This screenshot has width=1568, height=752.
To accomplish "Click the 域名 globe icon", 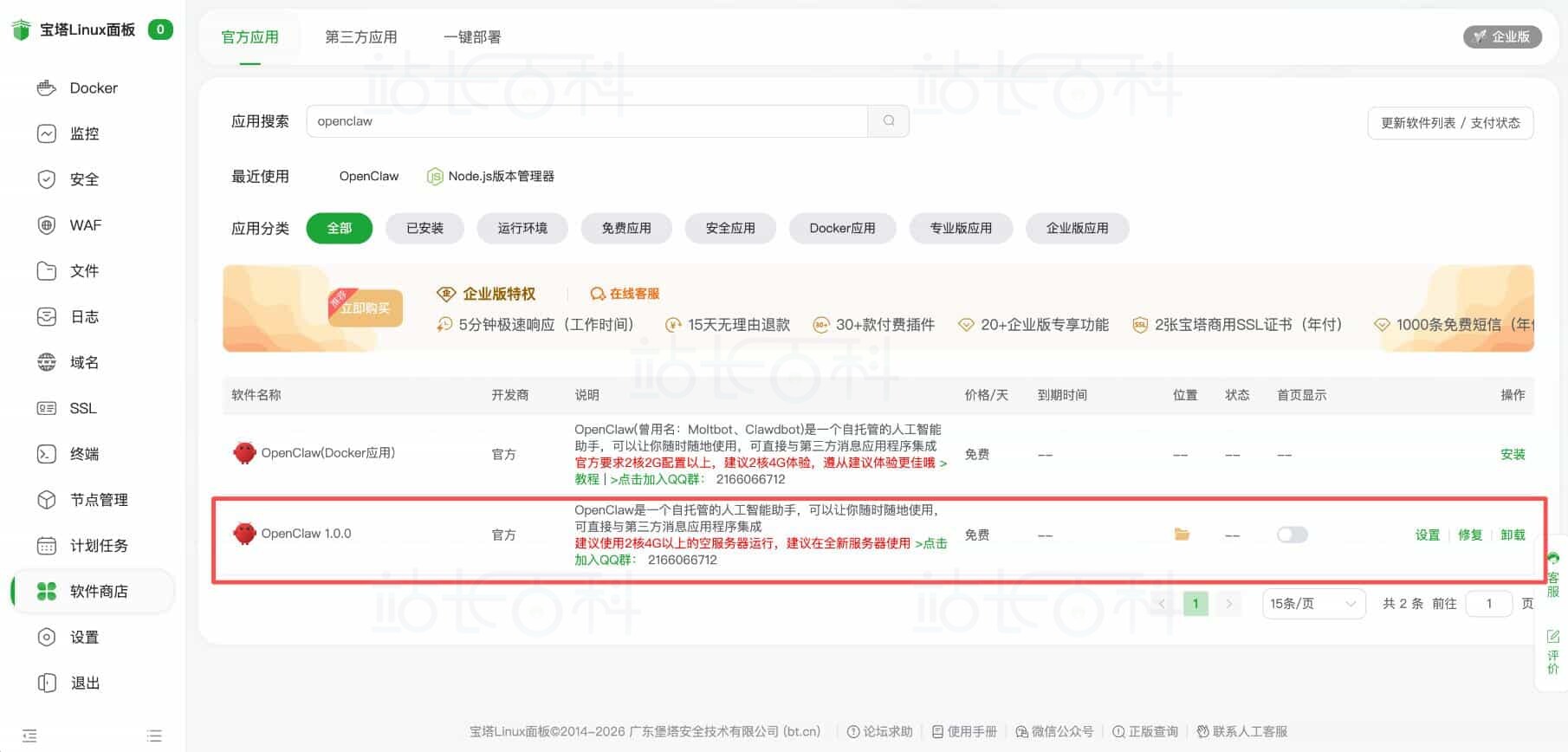I will point(47,363).
